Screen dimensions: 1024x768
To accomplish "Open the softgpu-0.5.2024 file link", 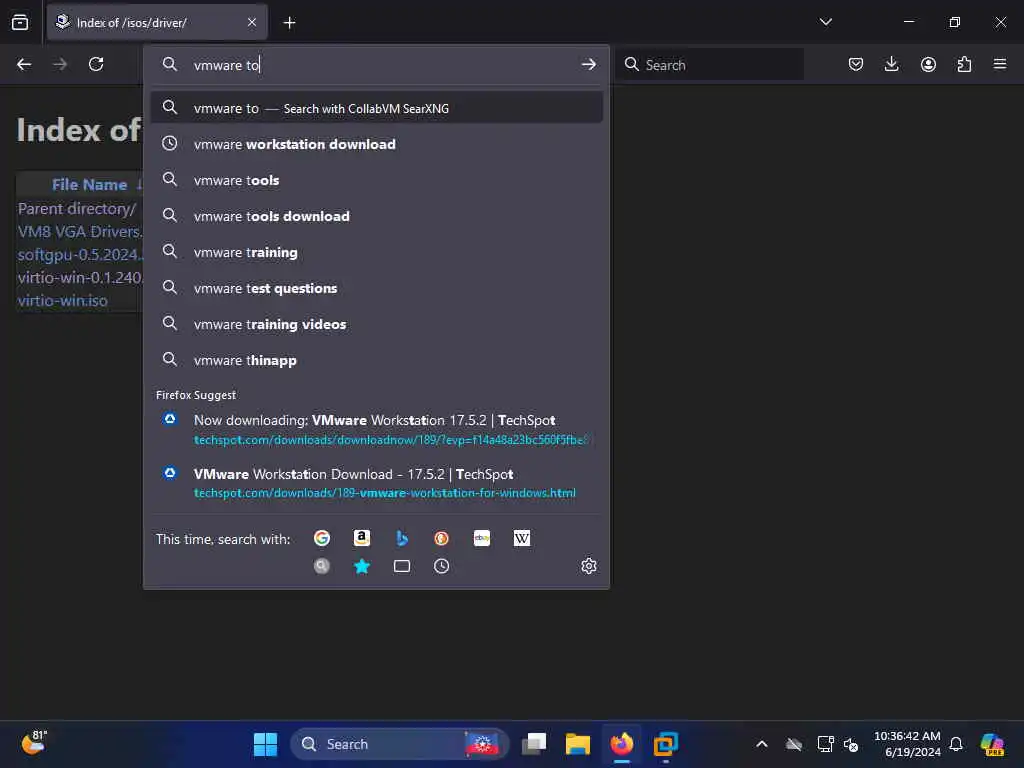I will pos(80,255).
